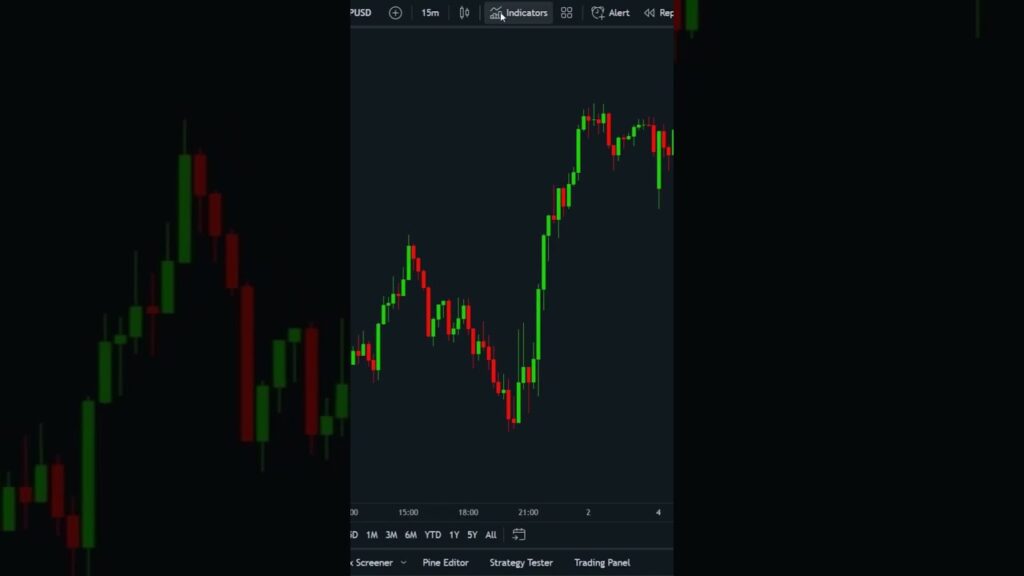The image size is (1024, 576).
Task: Select the 5Y date range
Action: pyautogui.click(x=472, y=535)
